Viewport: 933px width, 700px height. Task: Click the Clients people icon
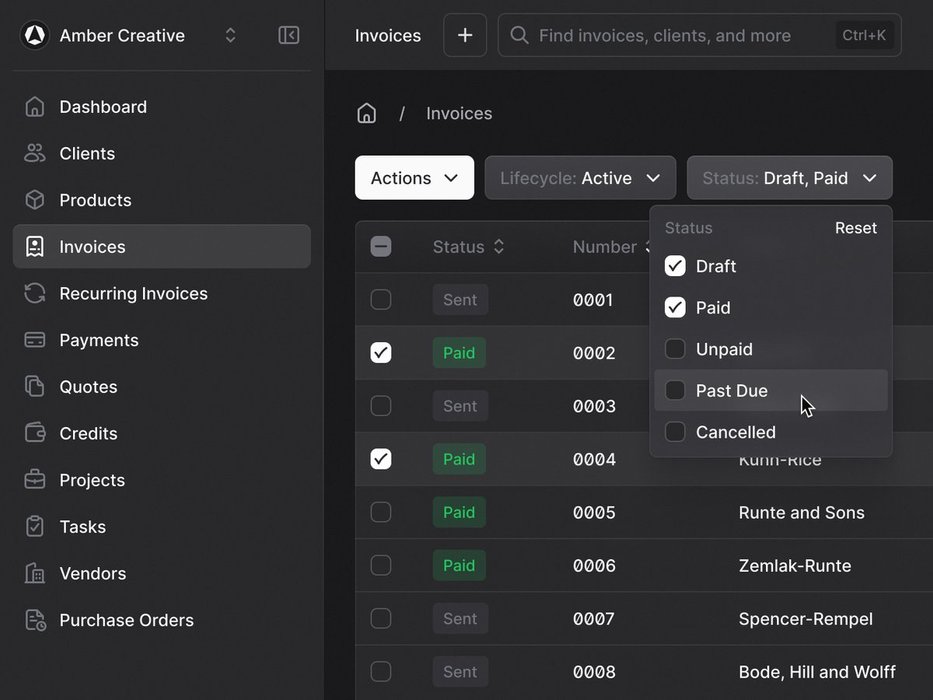35,153
